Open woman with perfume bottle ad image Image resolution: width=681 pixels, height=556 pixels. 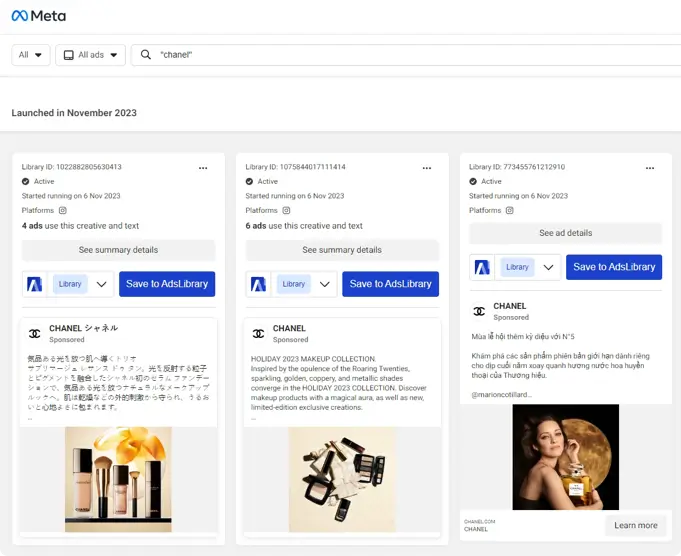(x=565, y=457)
